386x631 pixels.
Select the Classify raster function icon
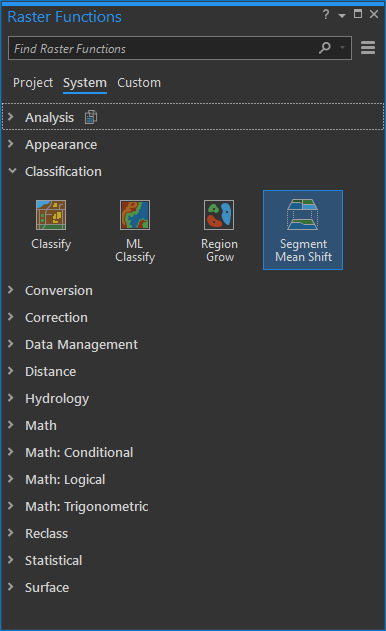[x=51, y=215]
